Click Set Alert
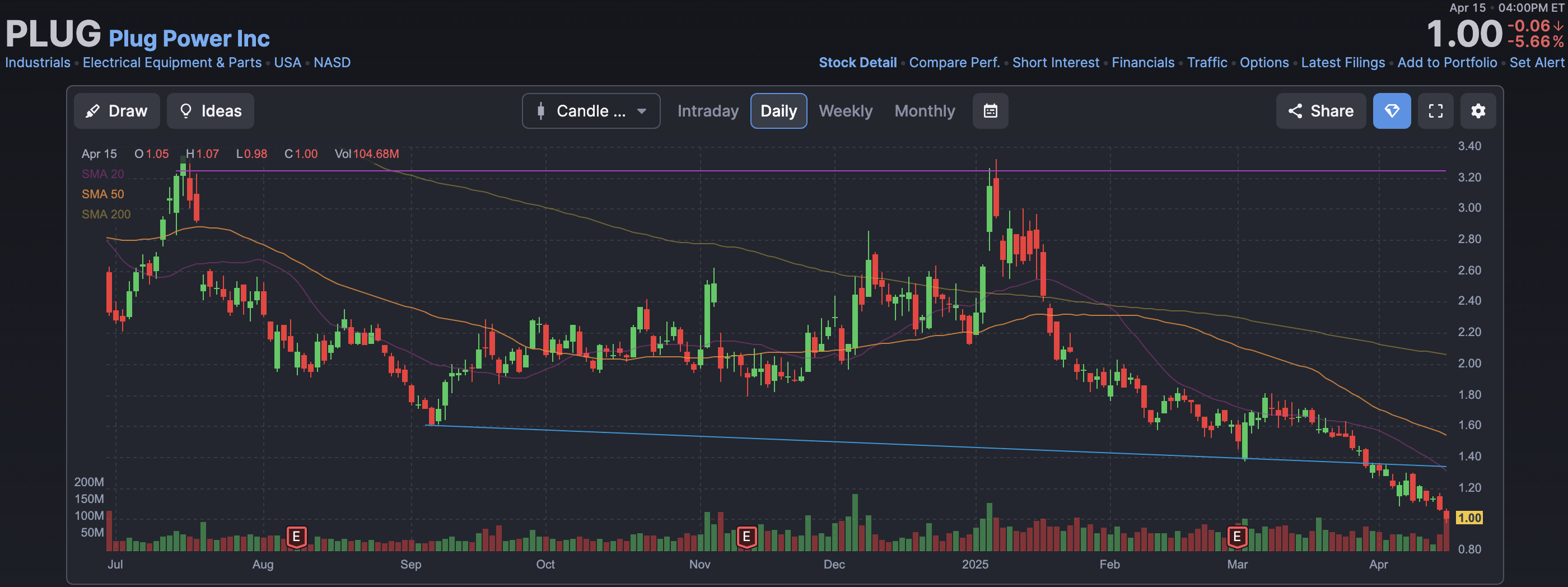The height and width of the screenshot is (587, 1568). coord(1536,63)
